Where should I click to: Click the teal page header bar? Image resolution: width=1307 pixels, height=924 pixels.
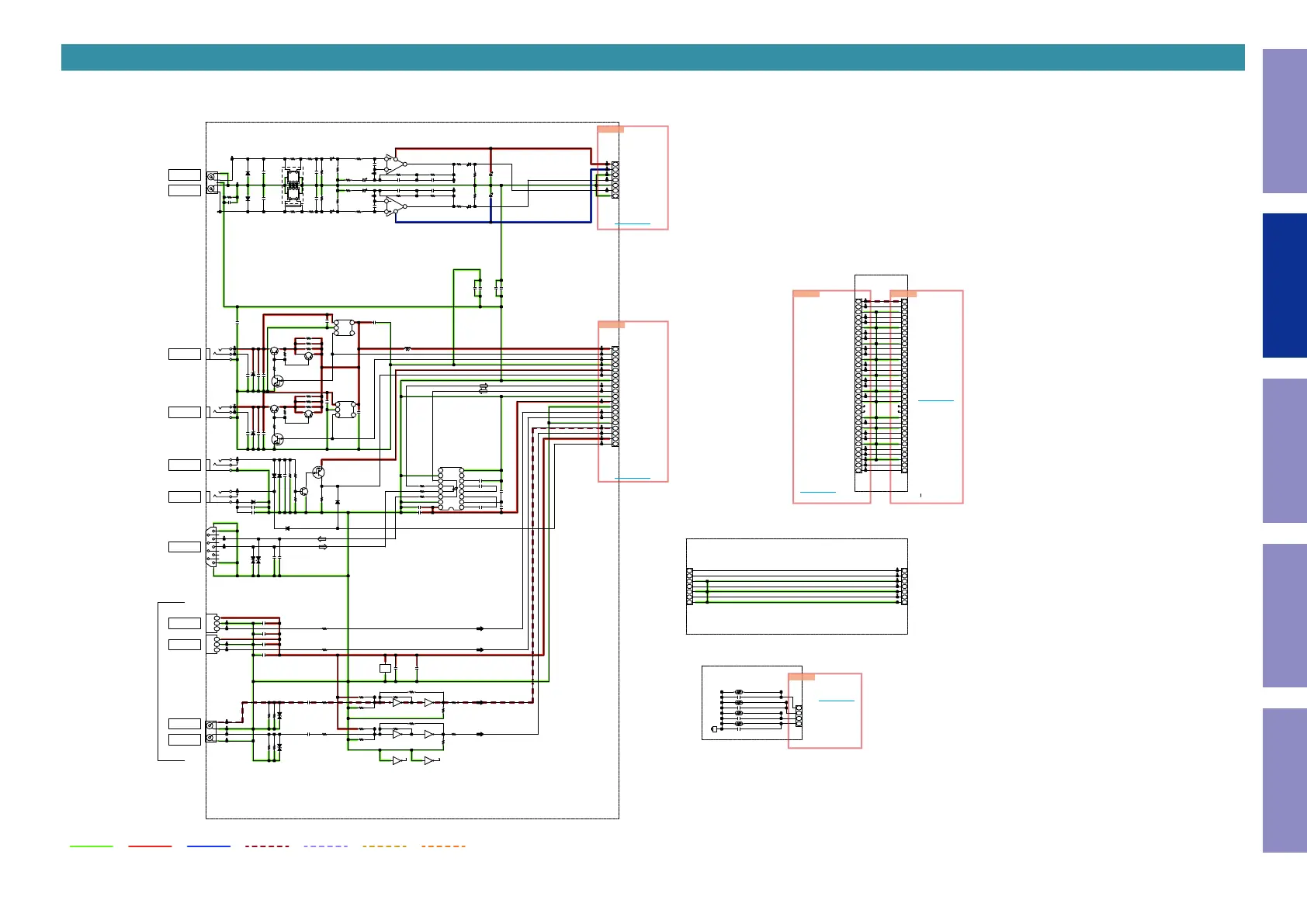pos(653,57)
